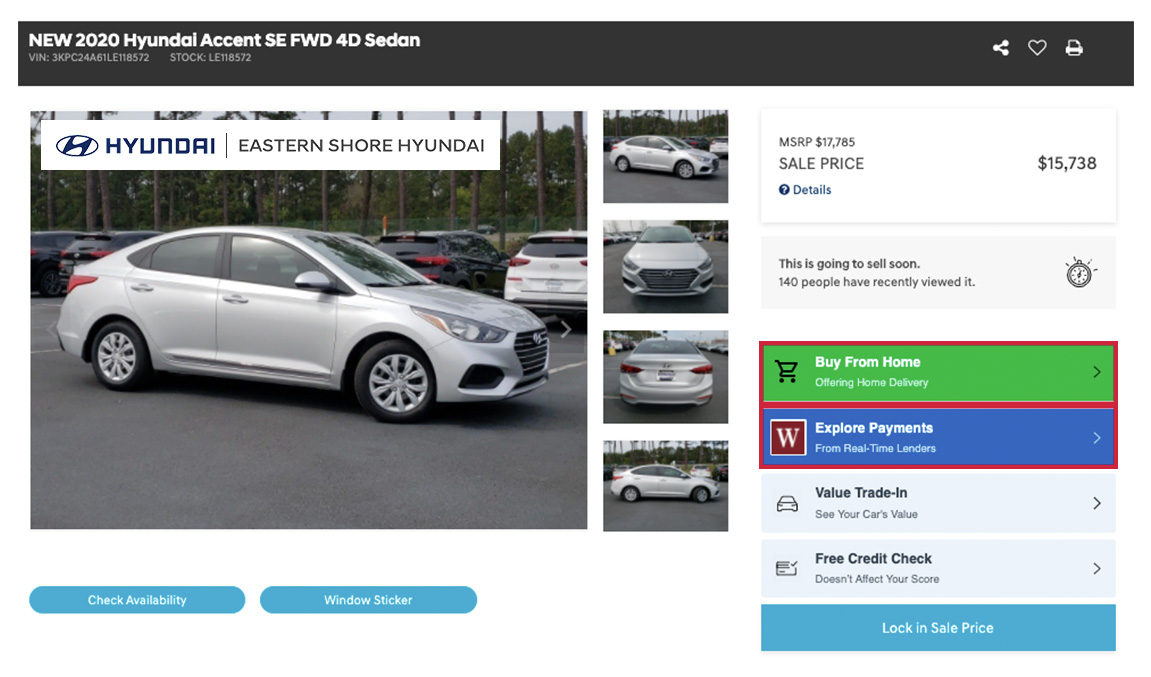Image resolution: width=1151 pixels, height=677 pixels.
Task: Select Buy From Home option
Action: 938,372
